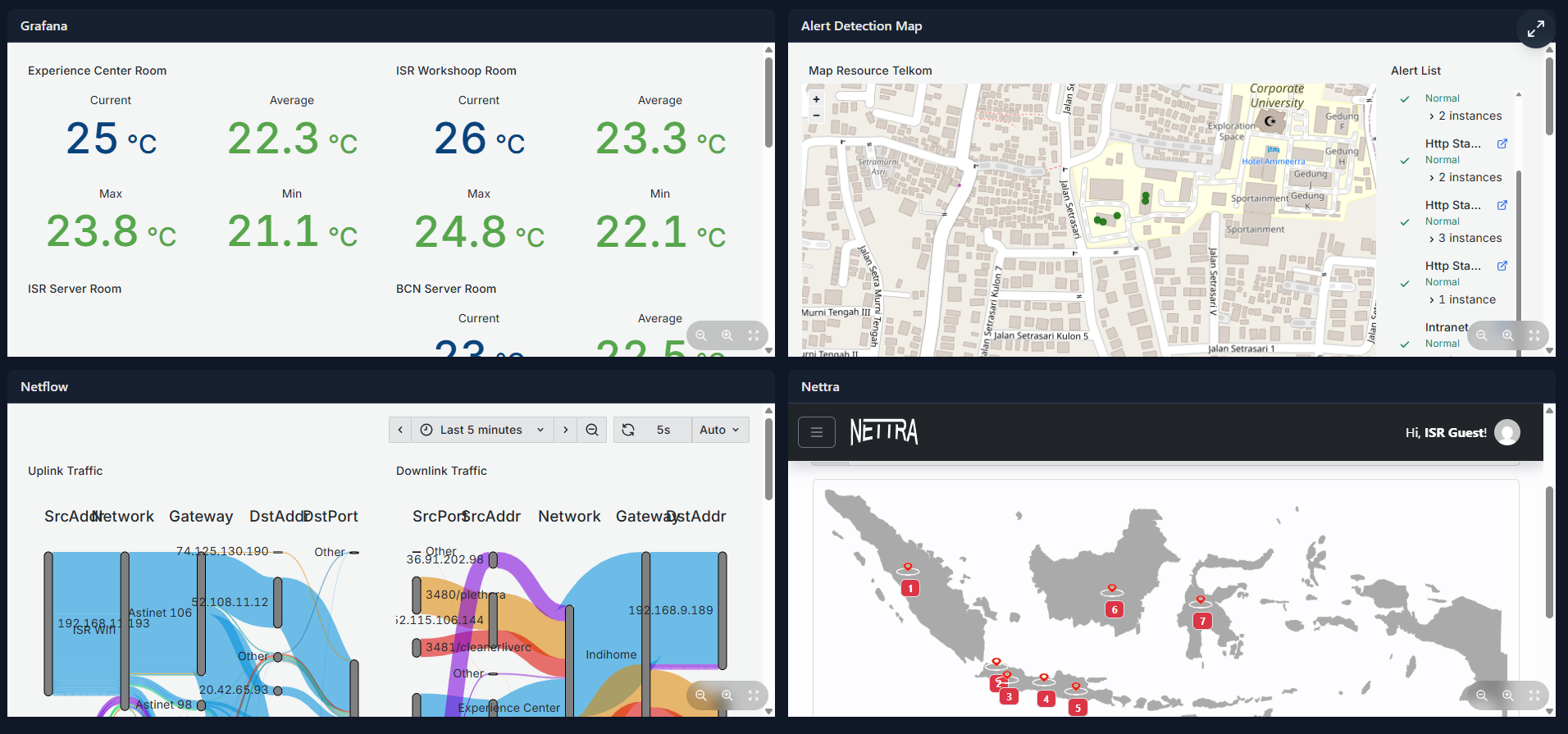The width and height of the screenshot is (1568, 734).
Task: Open external link for Http Sta... with 3 instances
Action: click(1502, 205)
